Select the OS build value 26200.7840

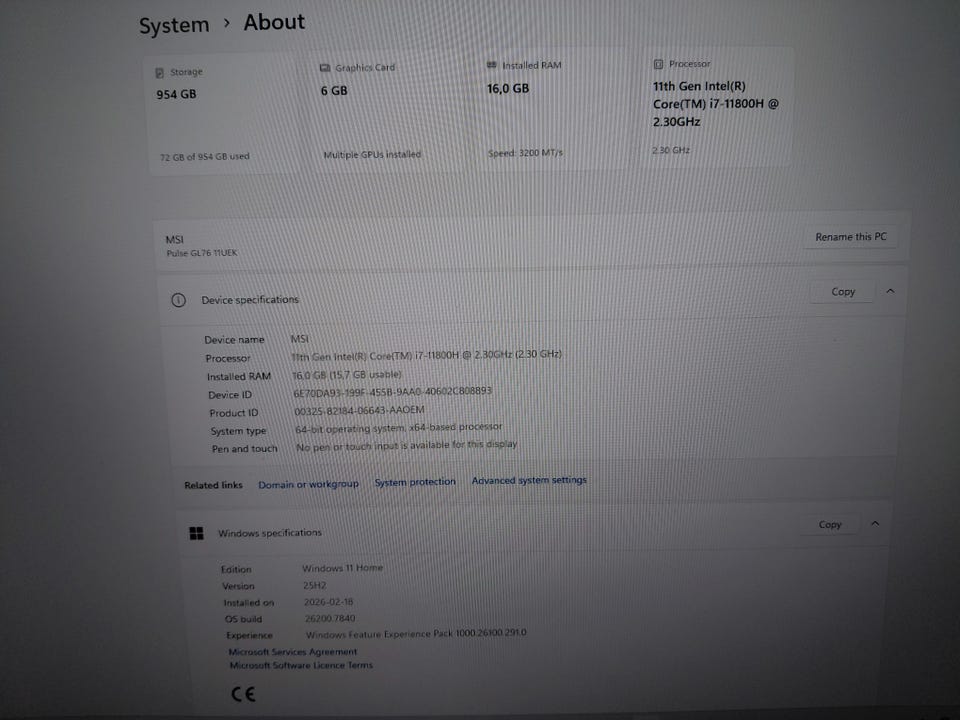point(329,618)
